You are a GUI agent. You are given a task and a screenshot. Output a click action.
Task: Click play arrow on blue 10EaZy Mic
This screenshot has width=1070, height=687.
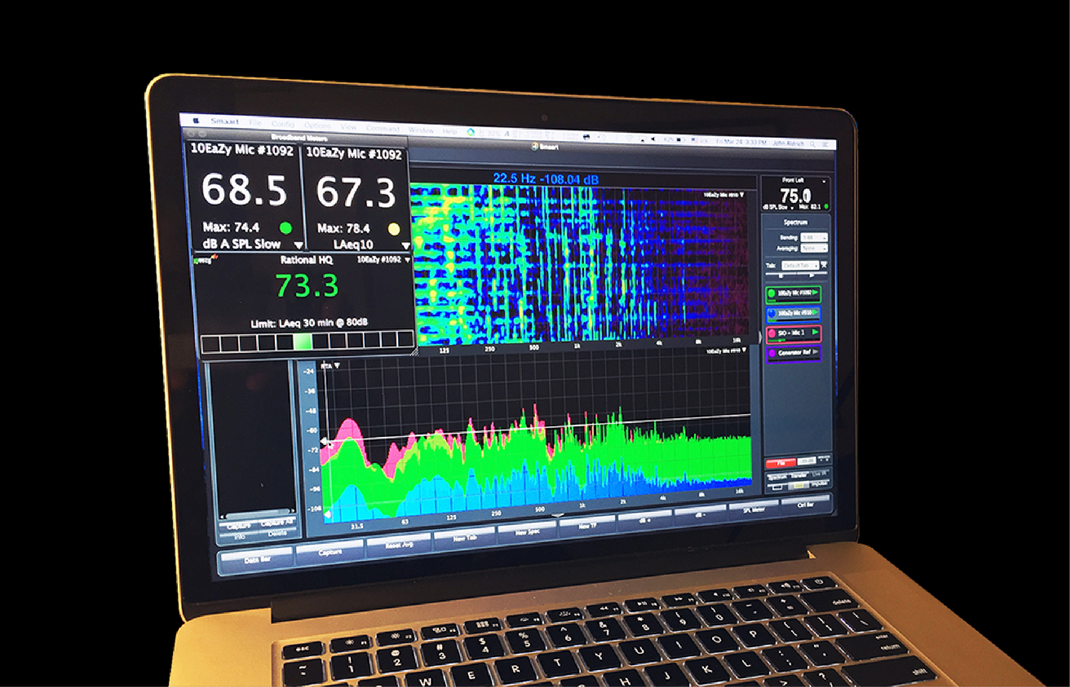coord(814,313)
